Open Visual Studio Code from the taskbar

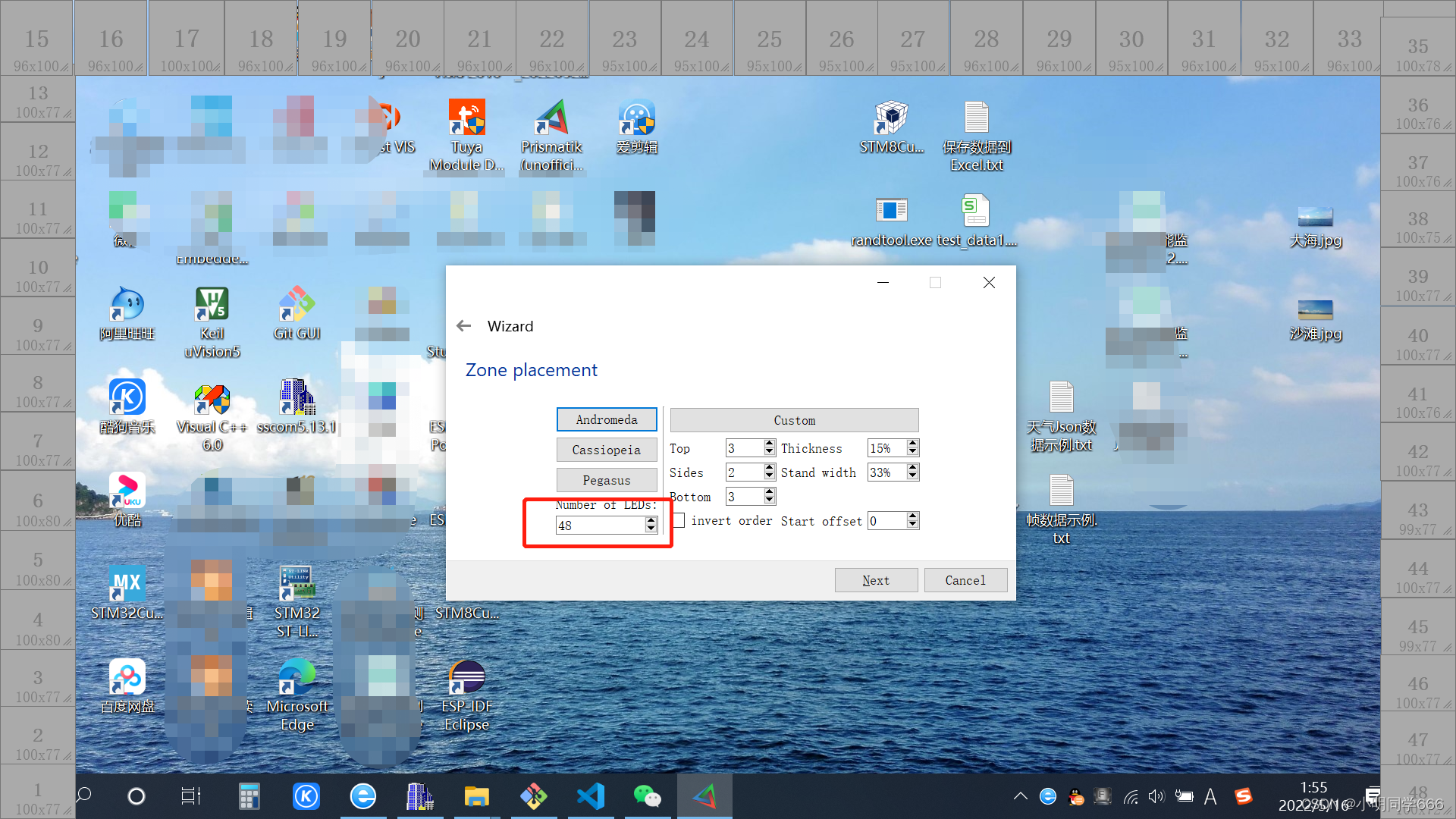point(591,796)
